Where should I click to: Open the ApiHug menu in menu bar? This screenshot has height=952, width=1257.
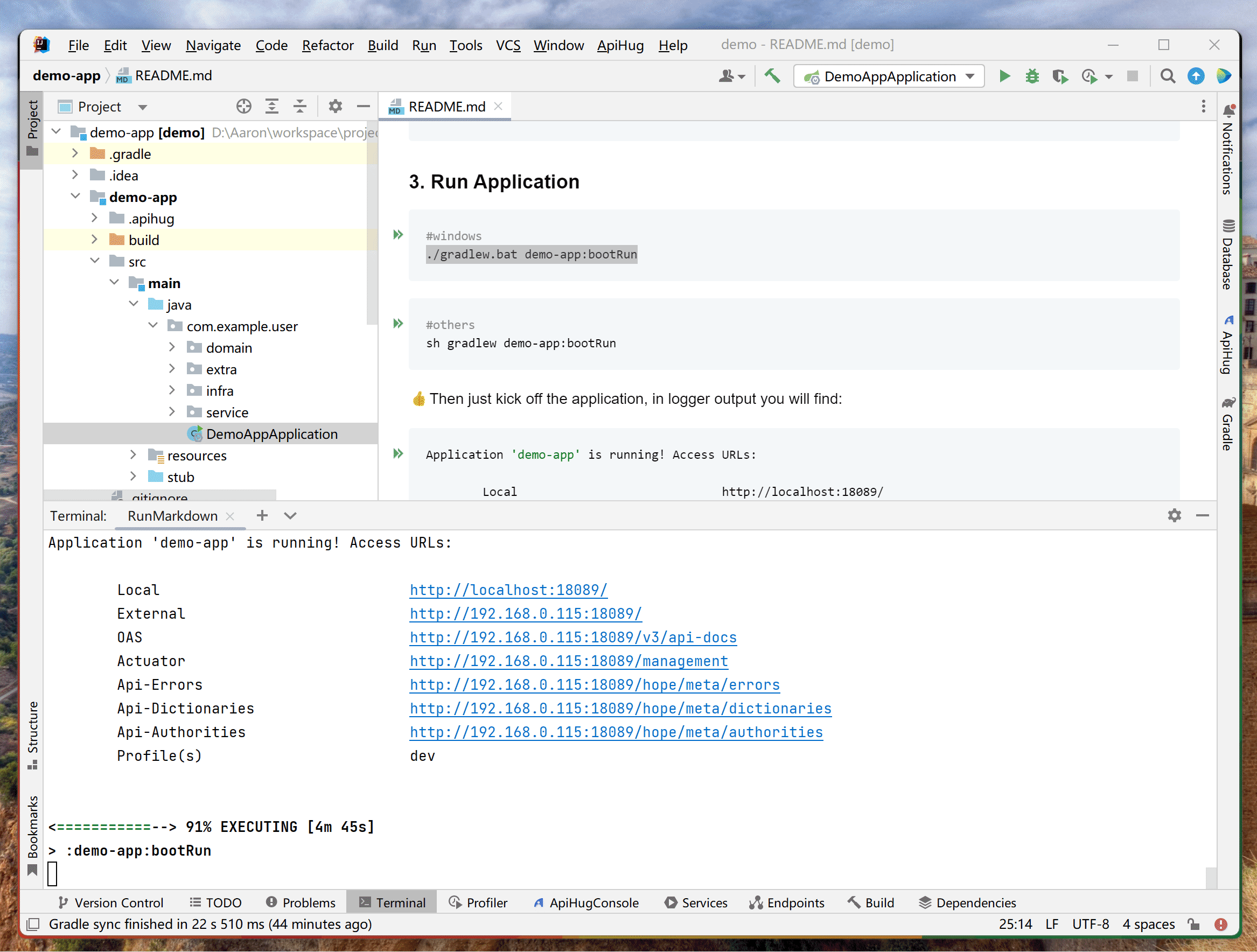click(x=618, y=44)
